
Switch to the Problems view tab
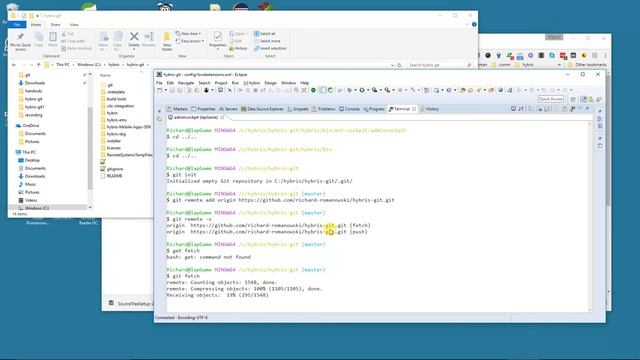click(x=323, y=109)
